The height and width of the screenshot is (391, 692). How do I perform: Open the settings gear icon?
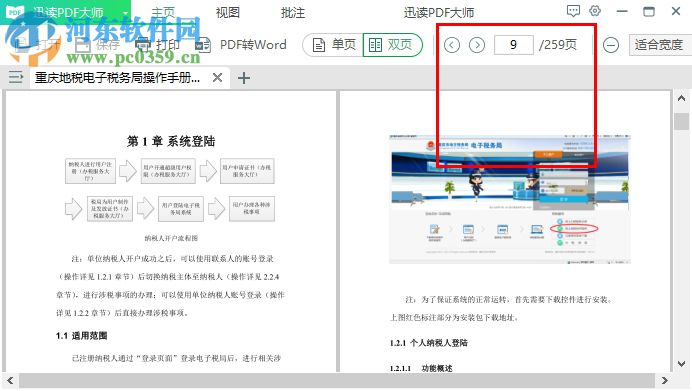click(x=595, y=11)
